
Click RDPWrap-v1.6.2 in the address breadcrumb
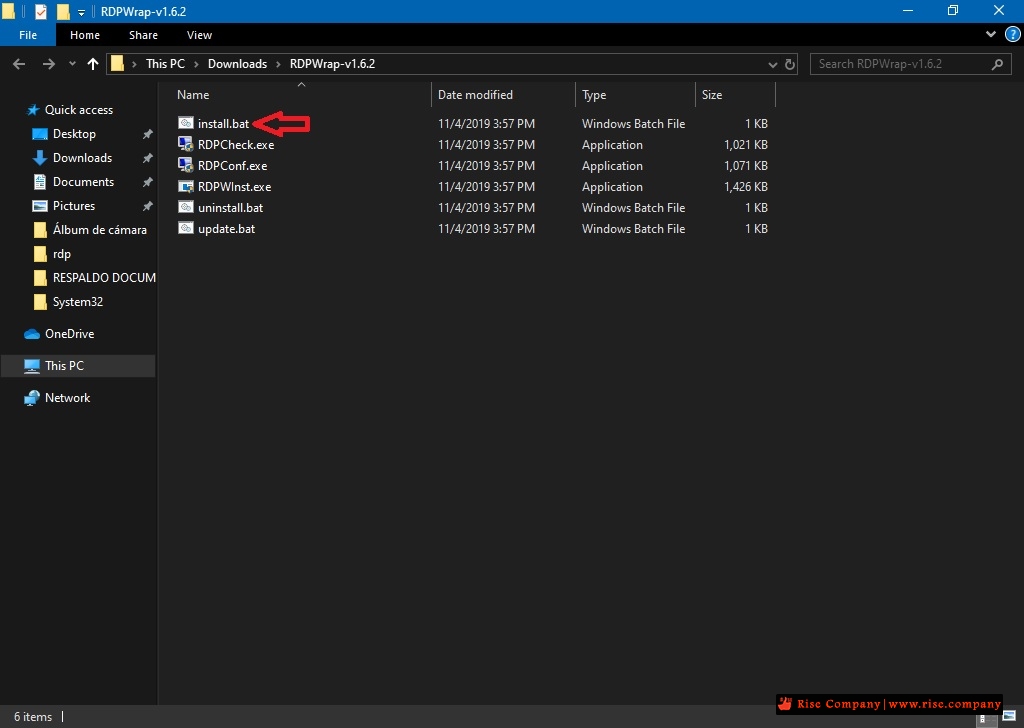coord(332,64)
